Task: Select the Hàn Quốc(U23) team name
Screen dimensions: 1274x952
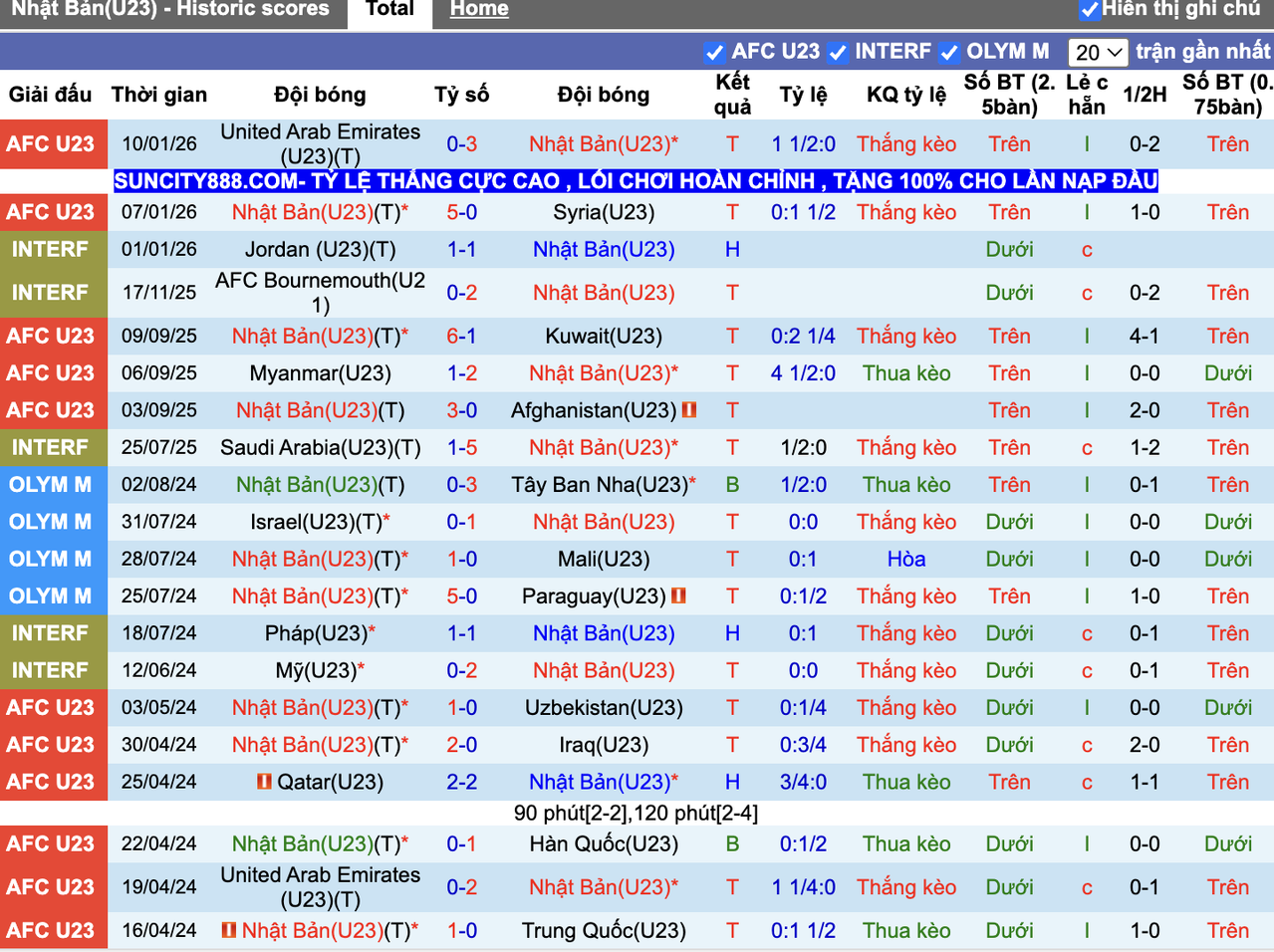Action: pos(604,844)
